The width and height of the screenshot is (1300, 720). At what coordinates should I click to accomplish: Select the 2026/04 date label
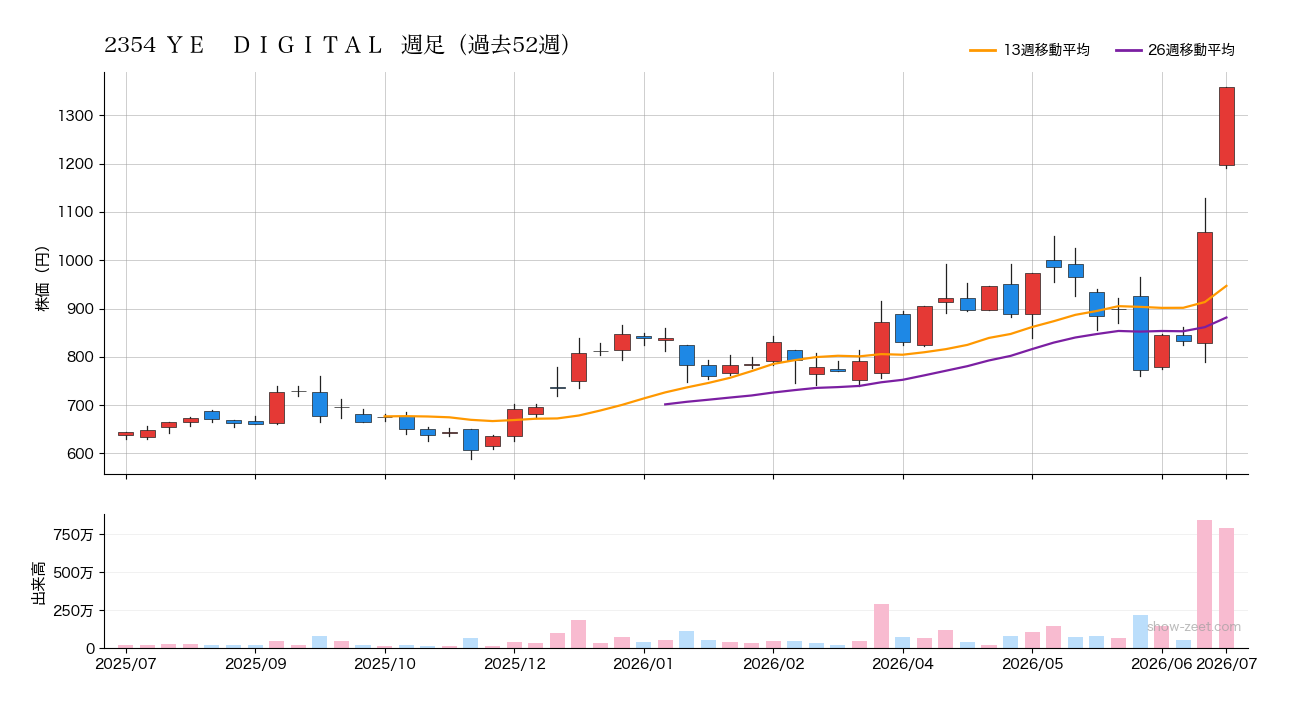(x=903, y=663)
